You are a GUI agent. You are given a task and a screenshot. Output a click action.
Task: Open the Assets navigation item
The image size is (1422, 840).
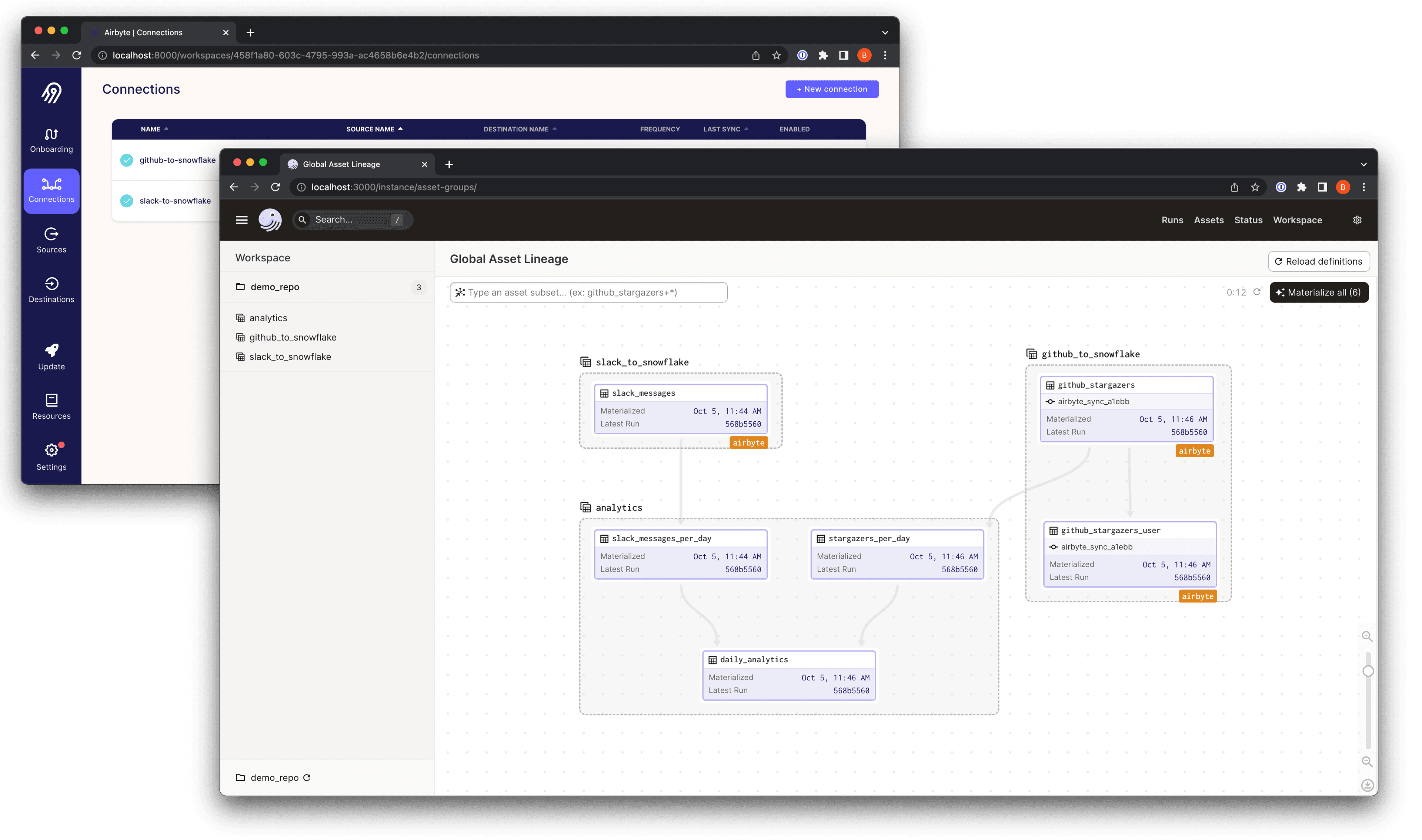tap(1208, 220)
